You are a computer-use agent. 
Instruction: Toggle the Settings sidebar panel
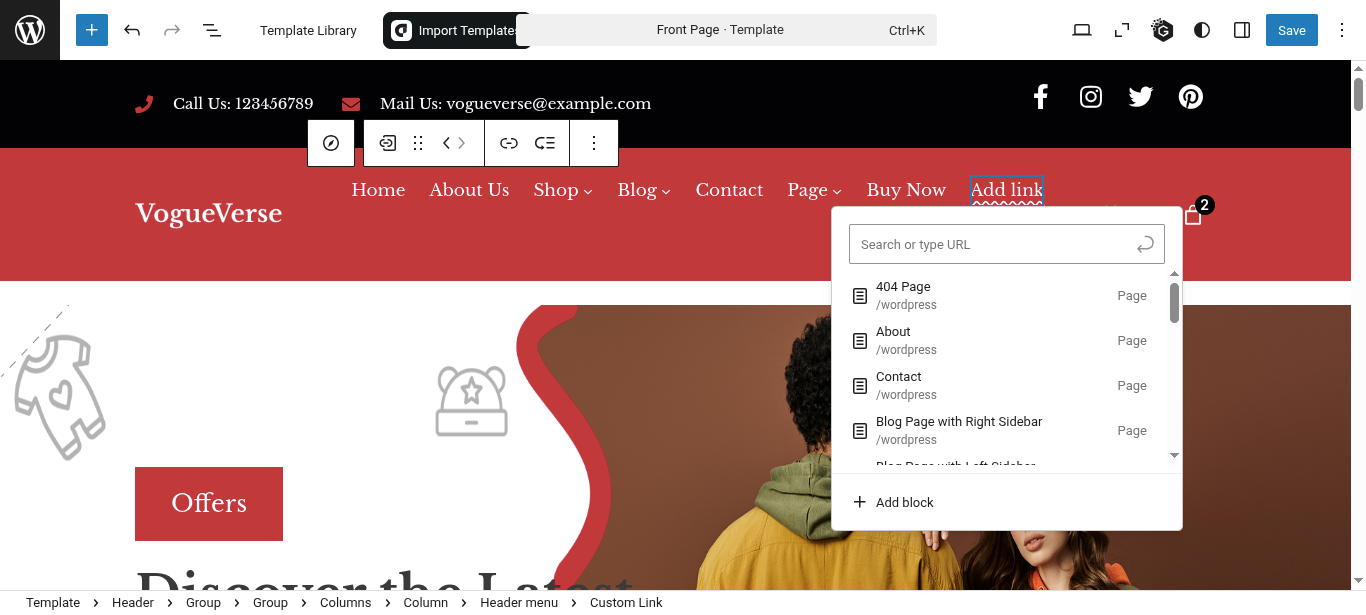(1242, 30)
